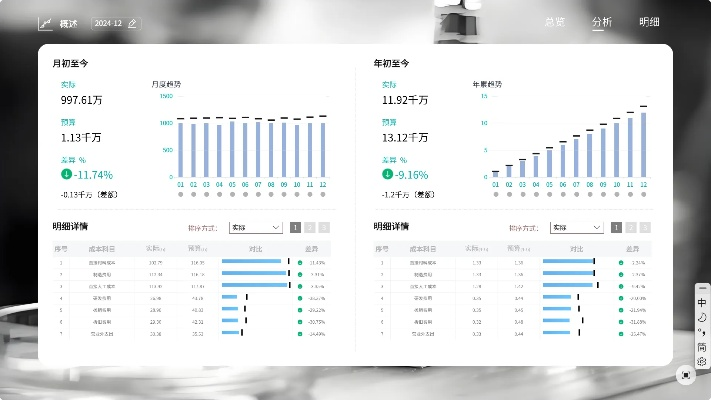Click the fullscreen icon at bottom right
The image size is (711, 400).
(686, 375)
